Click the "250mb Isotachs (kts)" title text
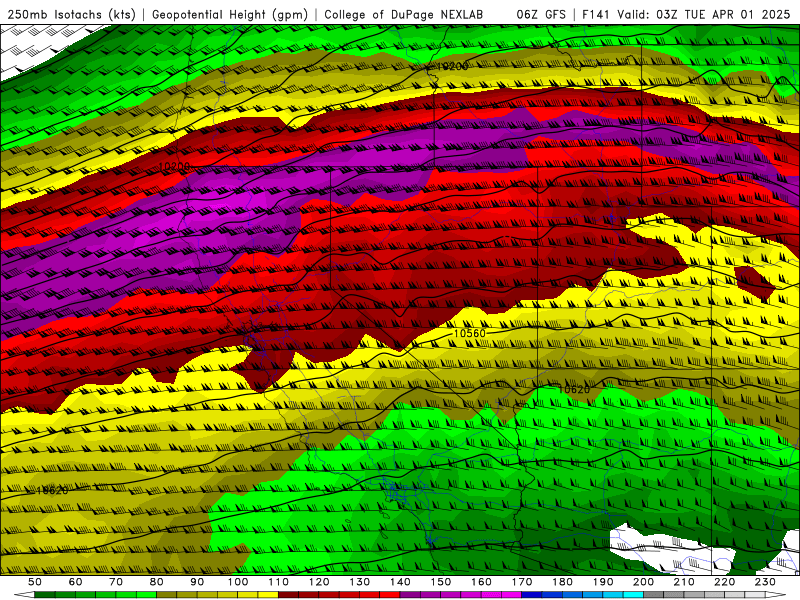800x600 pixels. click(x=71, y=15)
